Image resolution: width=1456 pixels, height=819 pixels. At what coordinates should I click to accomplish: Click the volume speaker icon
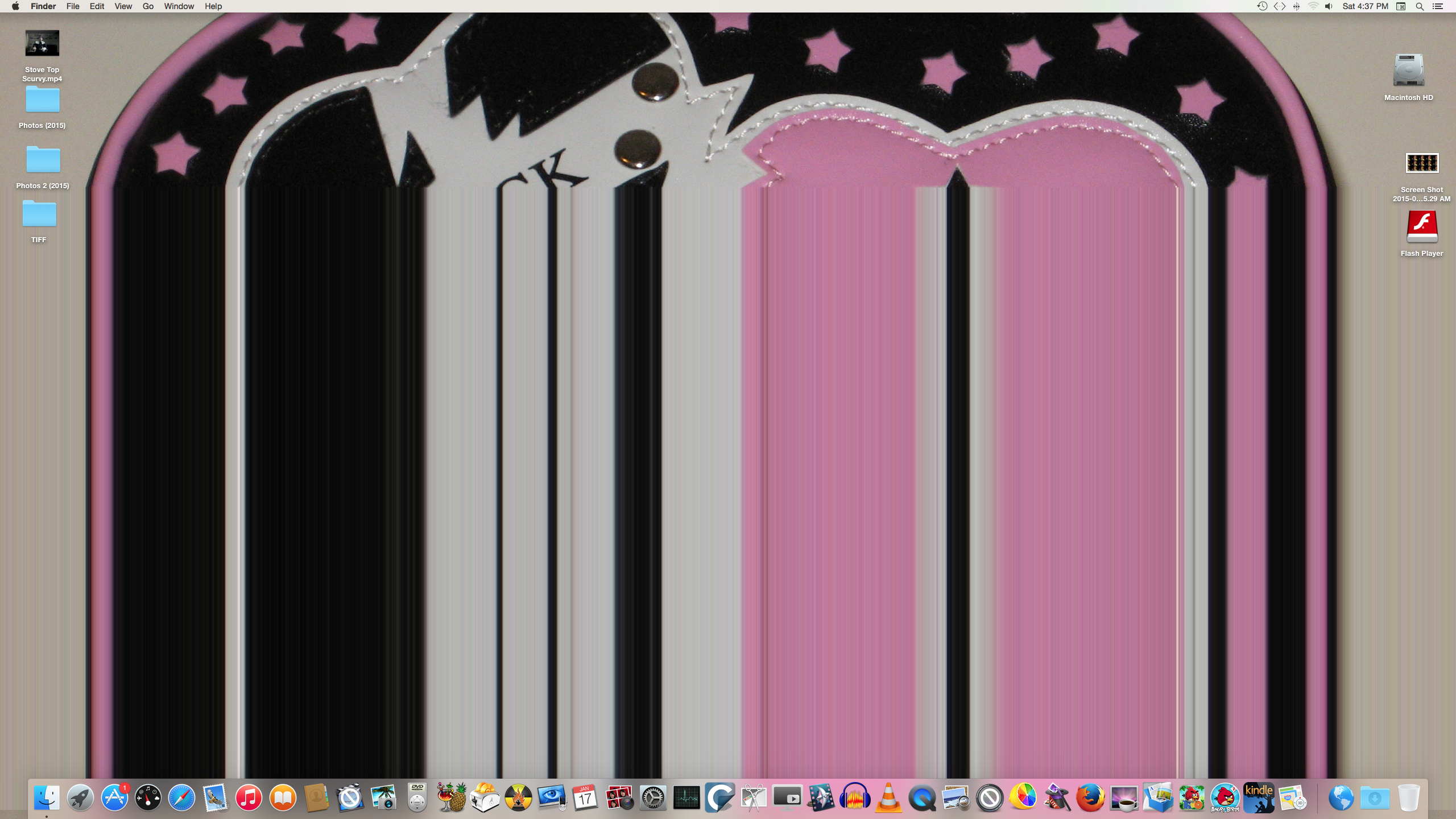(x=1329, y=6)
